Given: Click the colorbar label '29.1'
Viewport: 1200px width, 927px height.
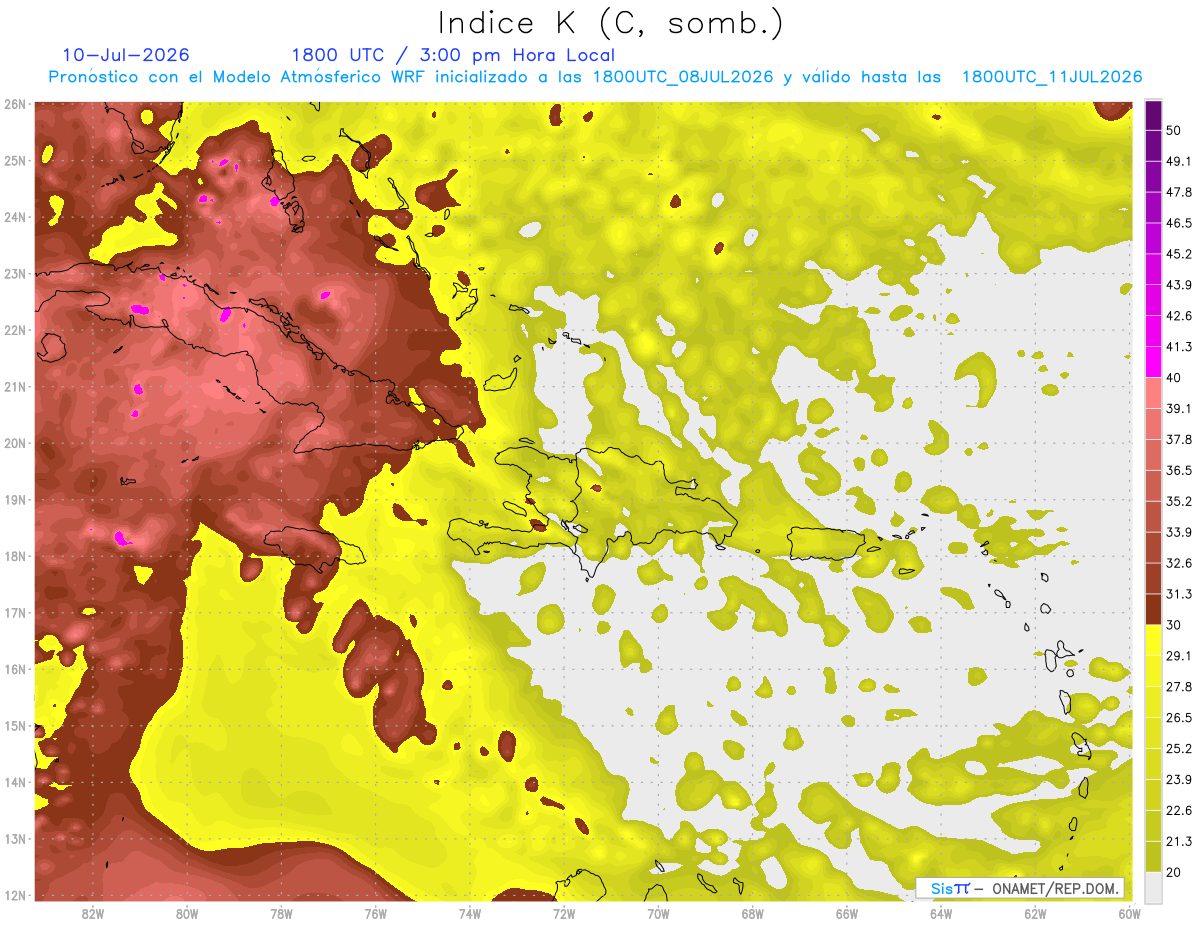Looking at the screenshot, I should [x=1178, y=655].
